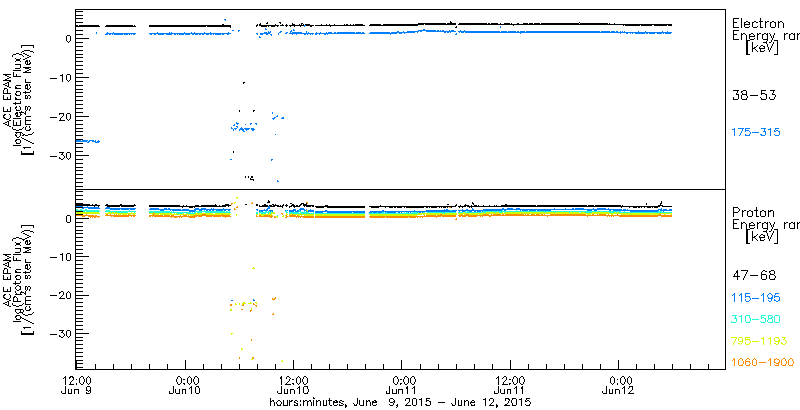Click the -20 tick on proton flux axis
This screenshot has width=800, height=410.
click(x=59, y=295)
